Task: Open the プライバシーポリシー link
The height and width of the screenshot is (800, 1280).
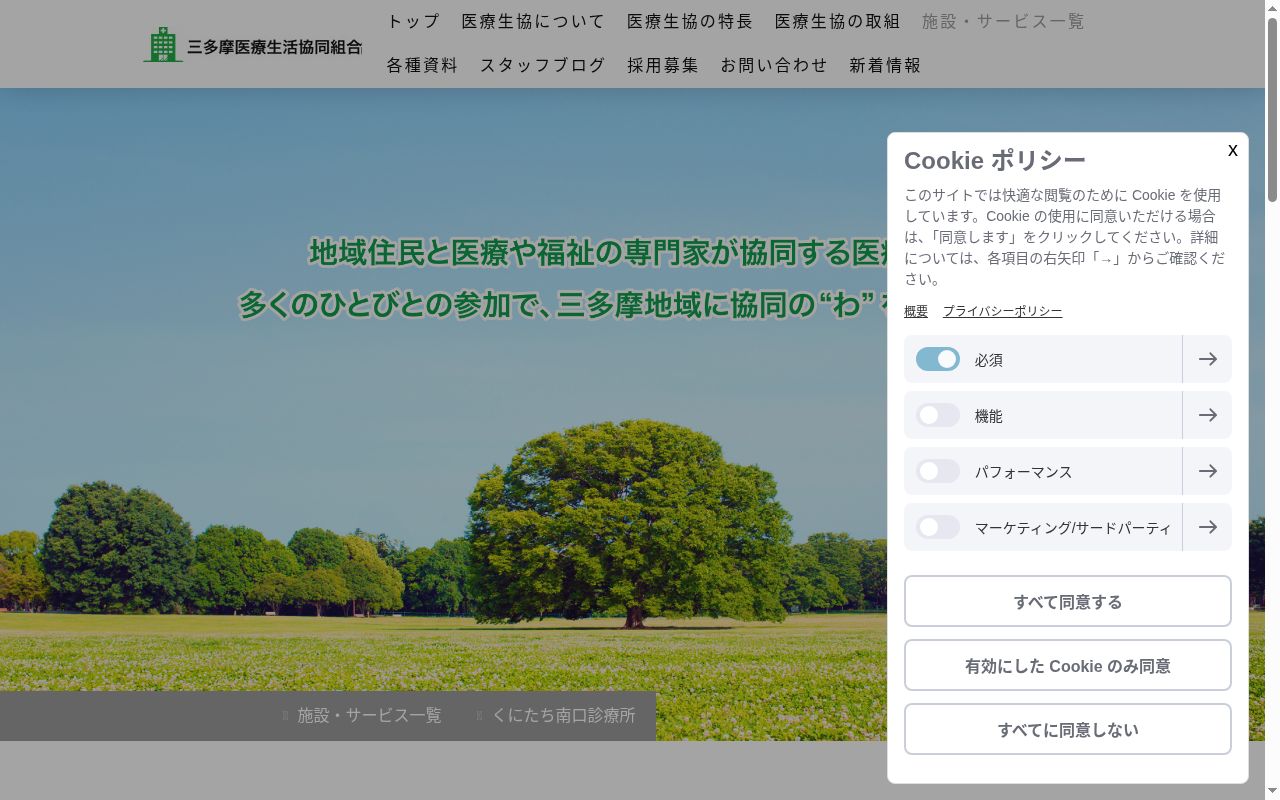Action: tap(1002, 311)
